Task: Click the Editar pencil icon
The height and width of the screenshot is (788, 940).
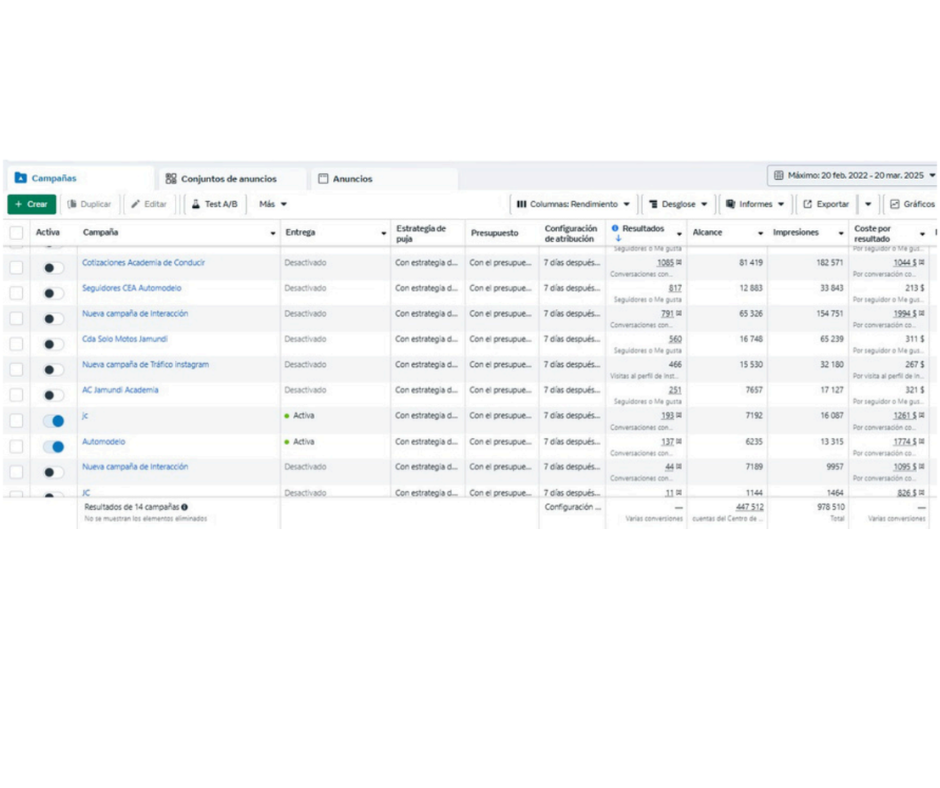Action: [x=136, y=204]
